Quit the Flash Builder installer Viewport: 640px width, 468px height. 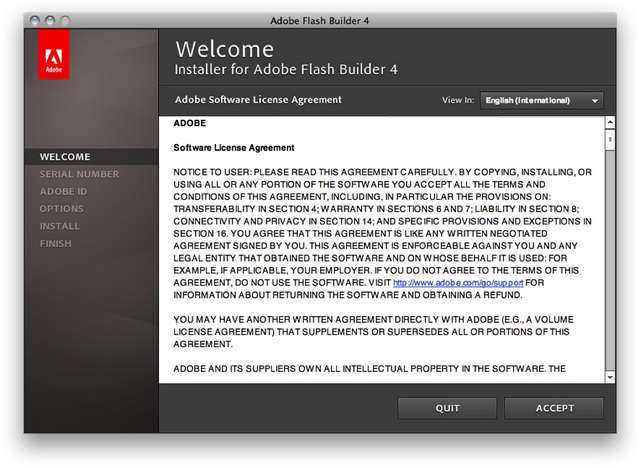point(447,408)
